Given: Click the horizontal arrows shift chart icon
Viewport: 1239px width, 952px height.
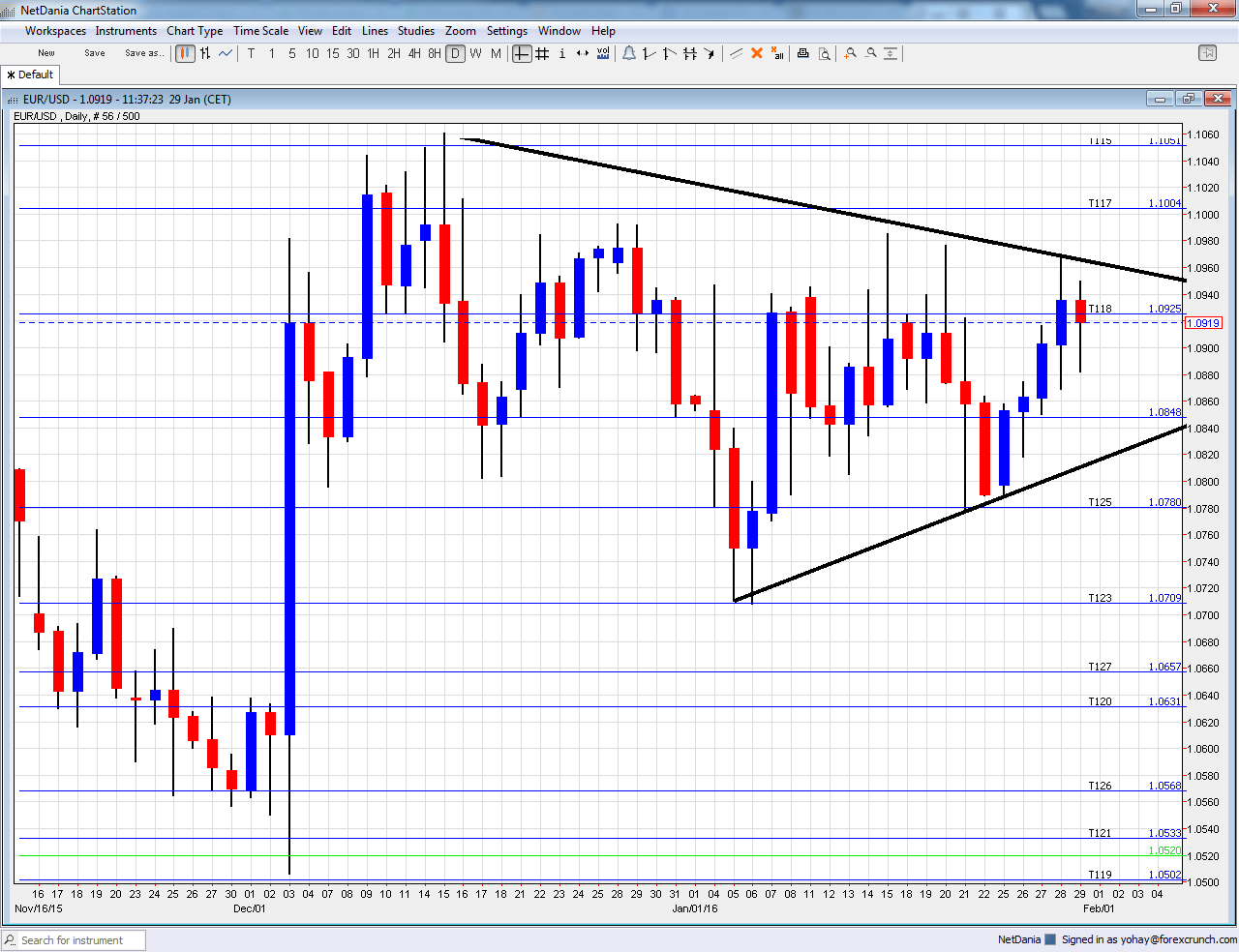Looking at the screenshot, I should tap(583, 53).
